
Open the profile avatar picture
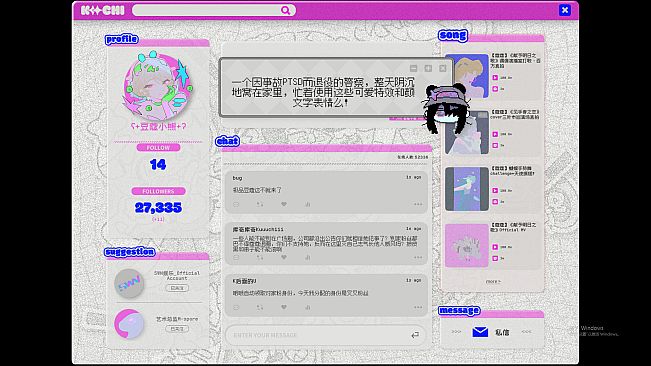pos(158,87)
